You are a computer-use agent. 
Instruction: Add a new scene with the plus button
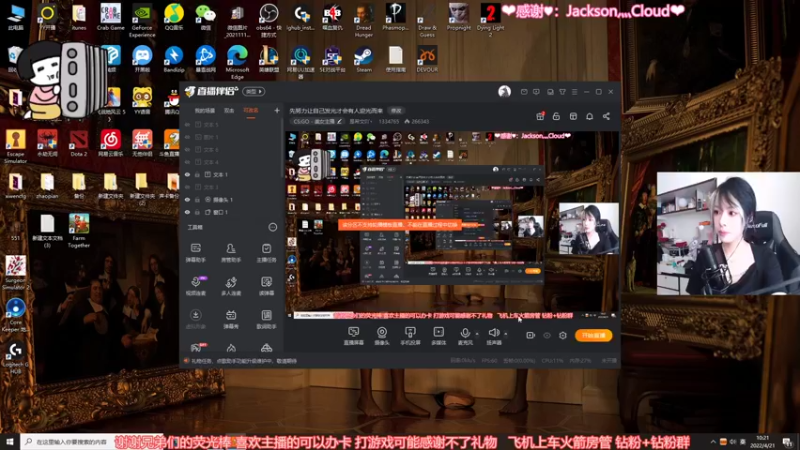(x=277, y=110)
